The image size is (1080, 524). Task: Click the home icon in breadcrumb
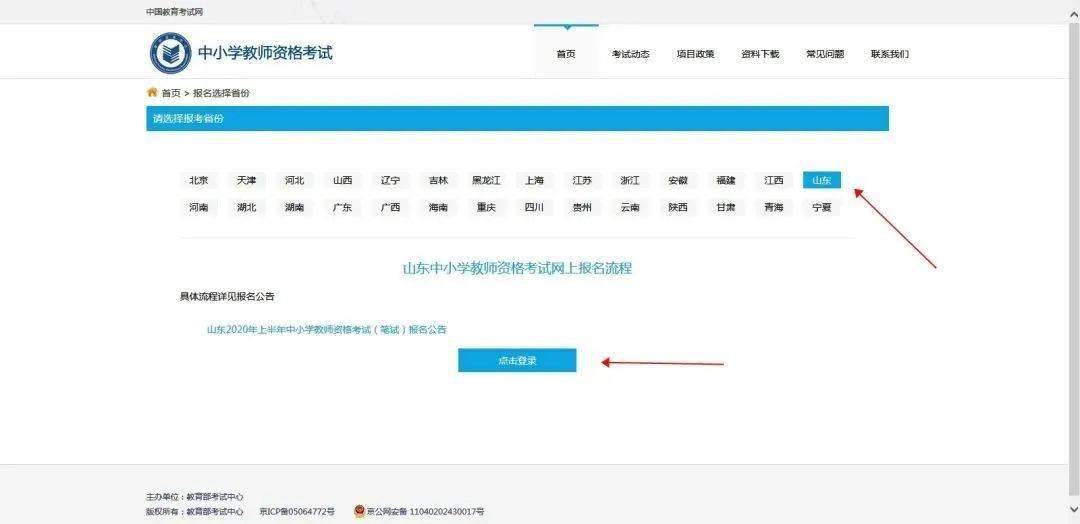[152, 92]
